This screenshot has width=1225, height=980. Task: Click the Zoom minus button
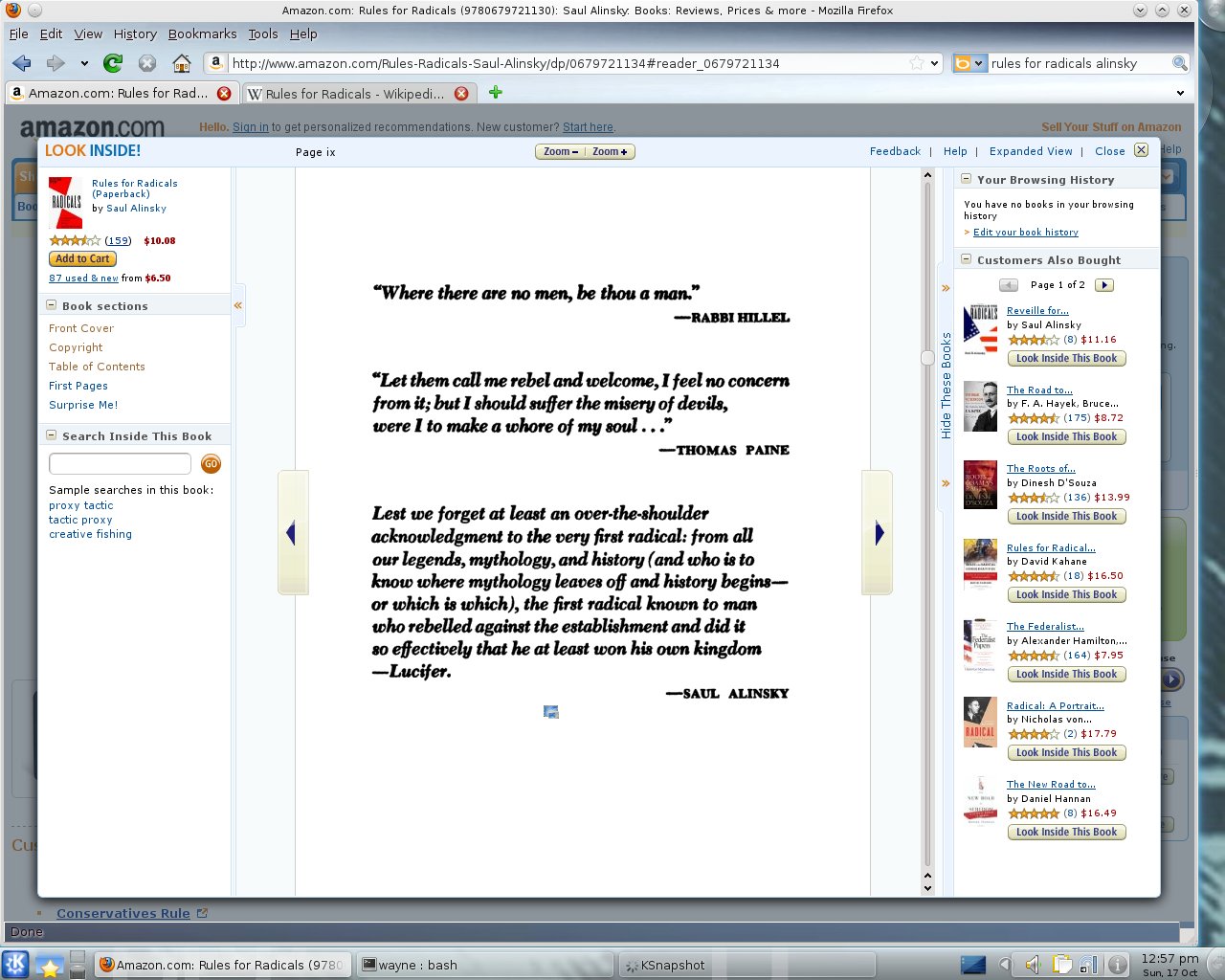560,152
